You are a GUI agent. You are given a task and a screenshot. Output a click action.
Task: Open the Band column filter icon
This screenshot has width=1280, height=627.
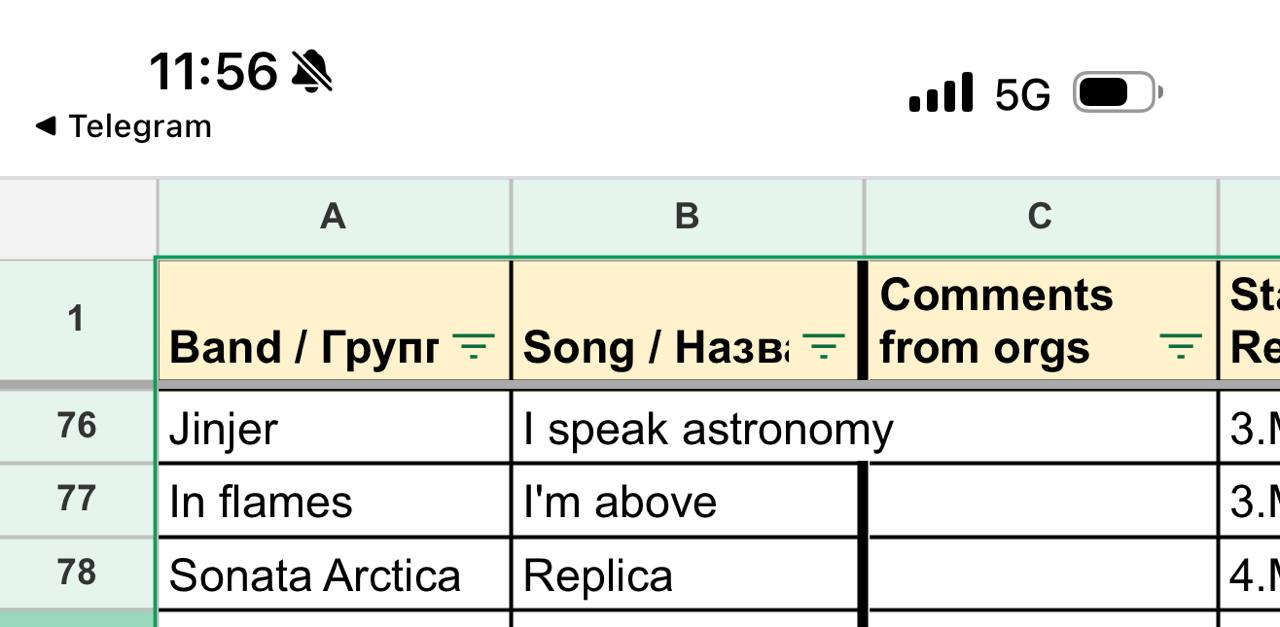tap(474, 347)
